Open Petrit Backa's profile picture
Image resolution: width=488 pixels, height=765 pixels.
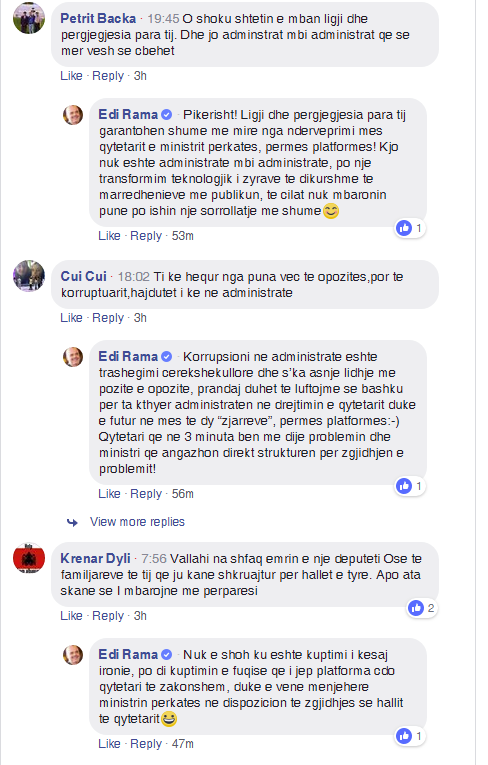pyautogui.click(x=29, y=18)
